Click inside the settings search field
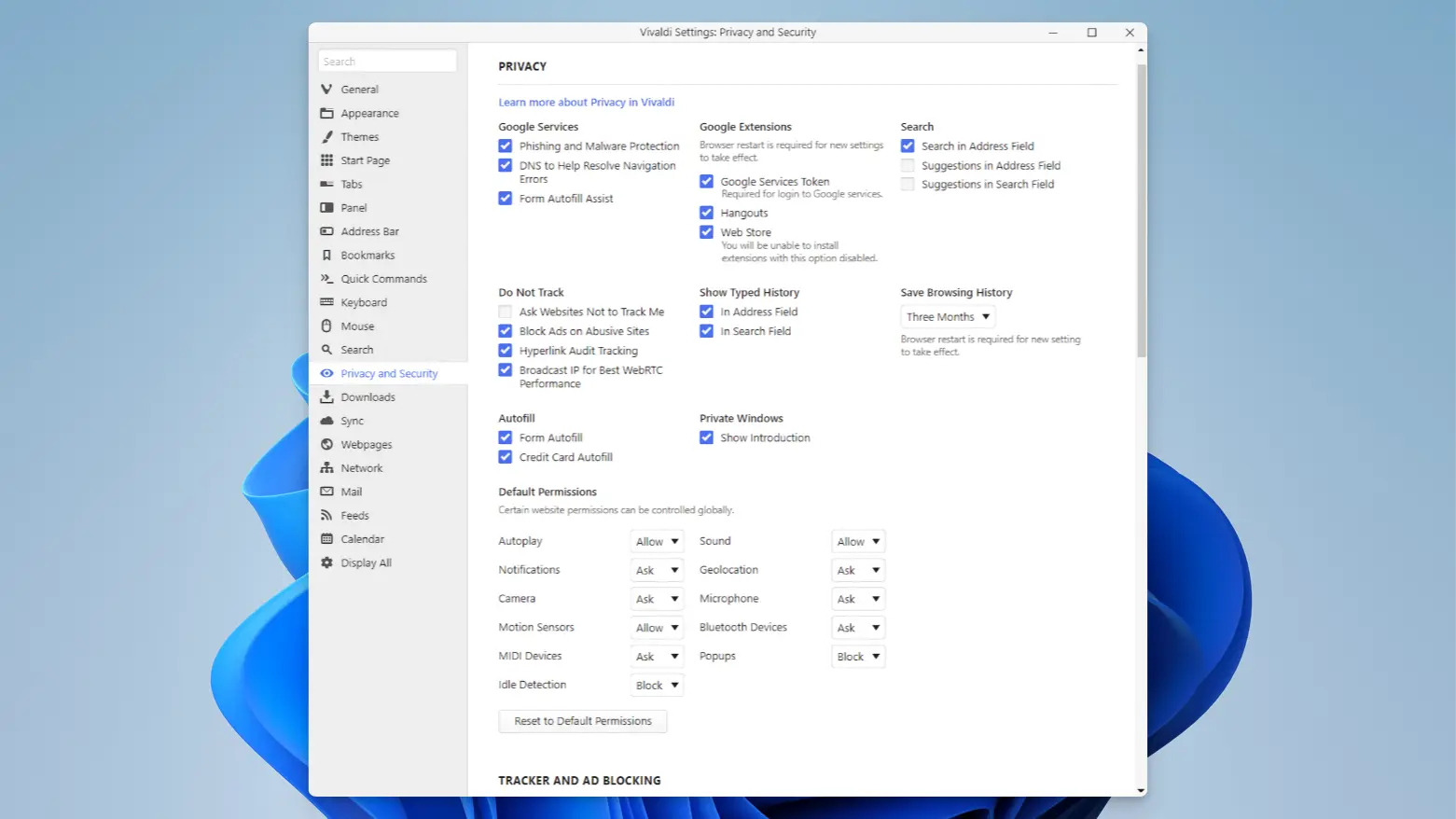Image resolution: width=1456 pixels, height=819 pixels. [x=386, y=60]
